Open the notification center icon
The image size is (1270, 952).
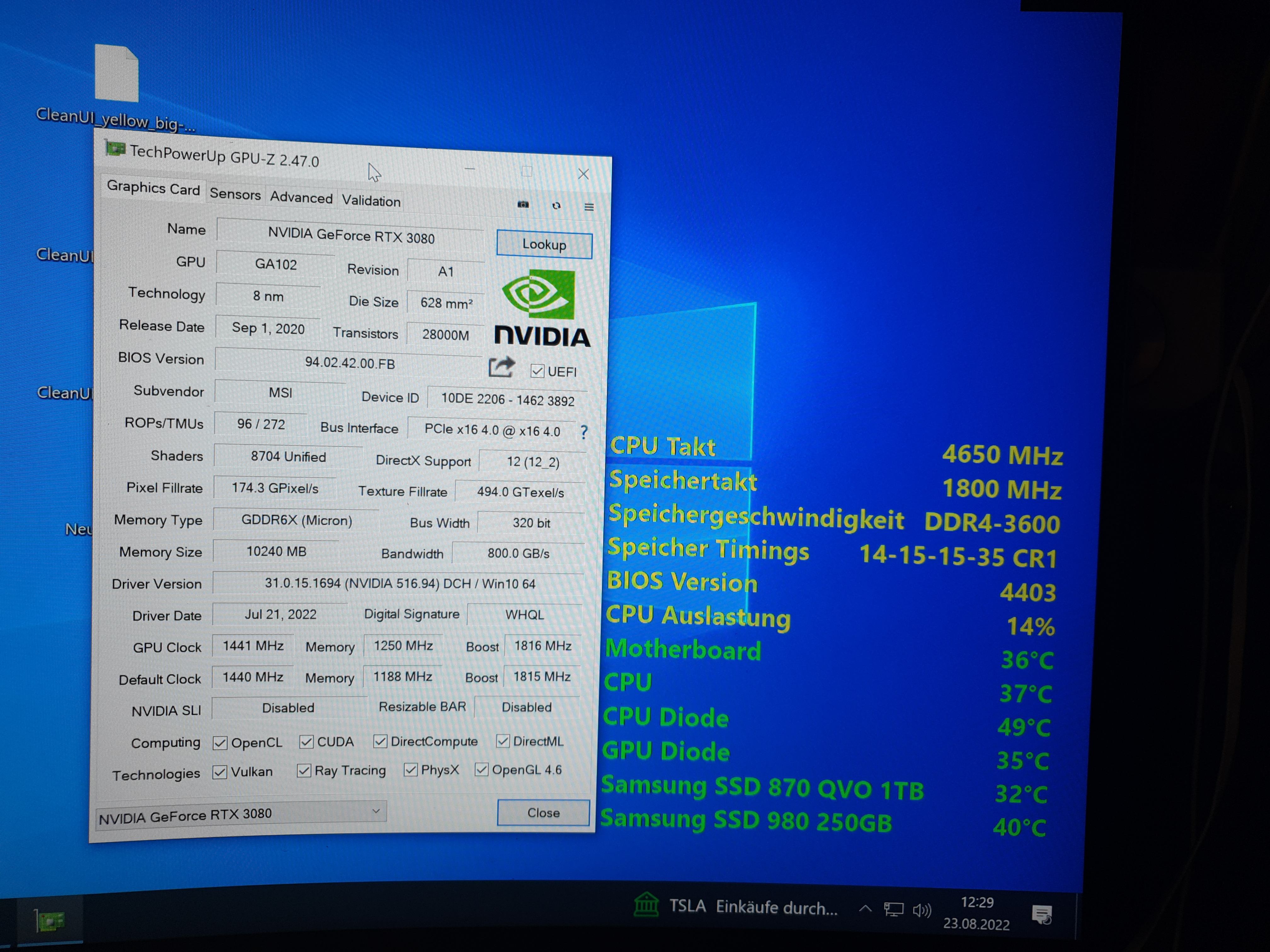pos(1042,914)
